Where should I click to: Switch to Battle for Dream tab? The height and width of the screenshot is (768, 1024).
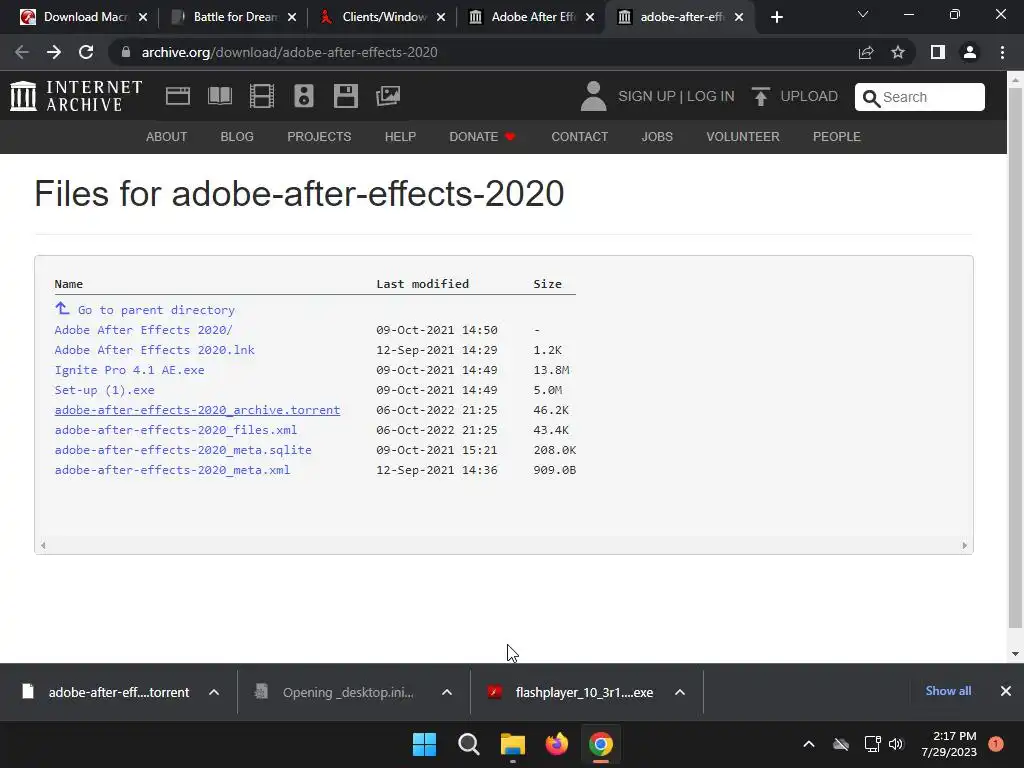pos(234,17)
